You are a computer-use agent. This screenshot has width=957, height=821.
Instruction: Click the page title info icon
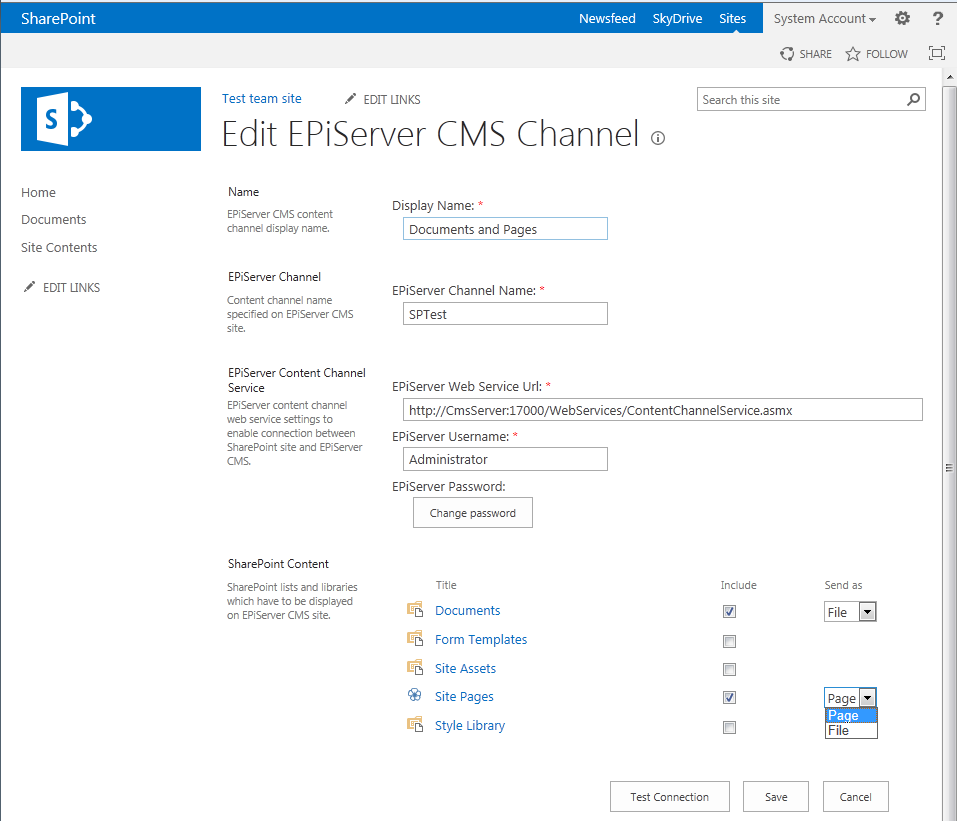pyautogui.click(x=657, y=138)
